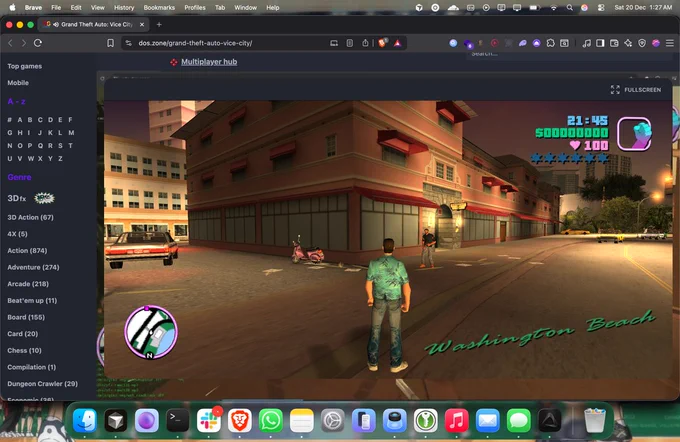Select letter A in the A-Z index
The height and width of the screenshot is (442, 680).
pyautogui.click(x=20, y=120)
